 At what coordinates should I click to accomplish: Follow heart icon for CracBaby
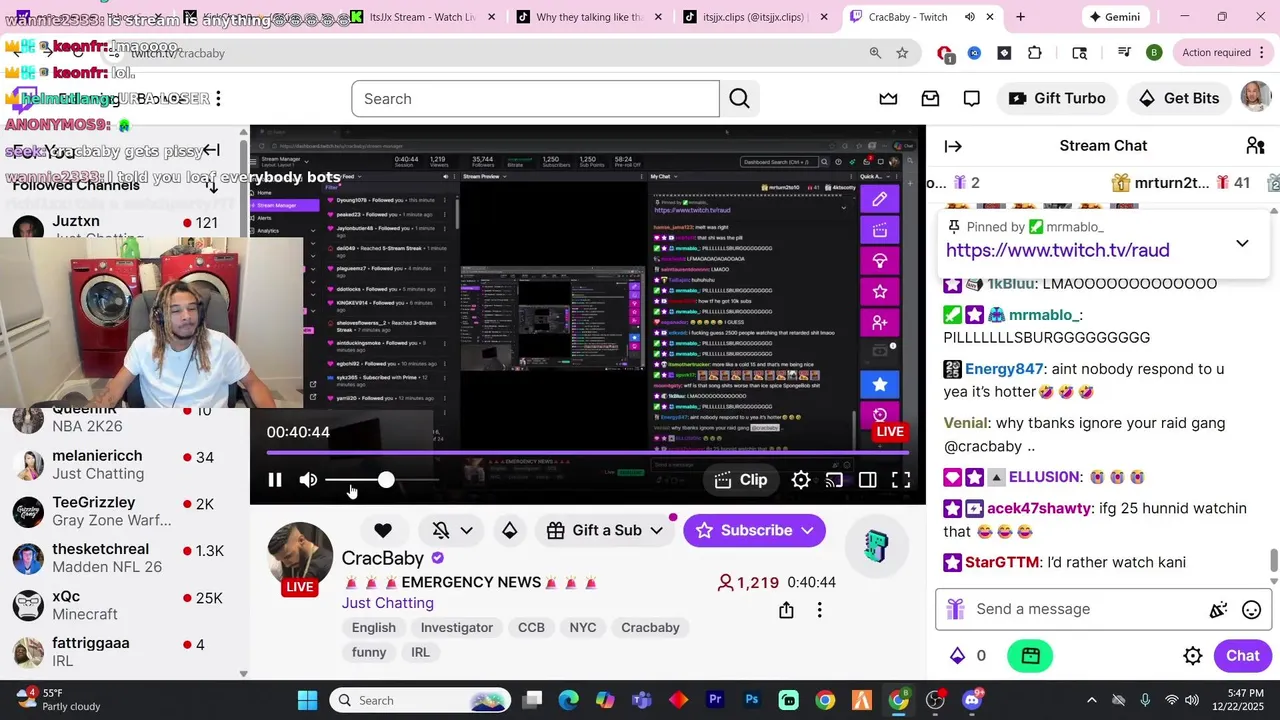pos(383,530)
